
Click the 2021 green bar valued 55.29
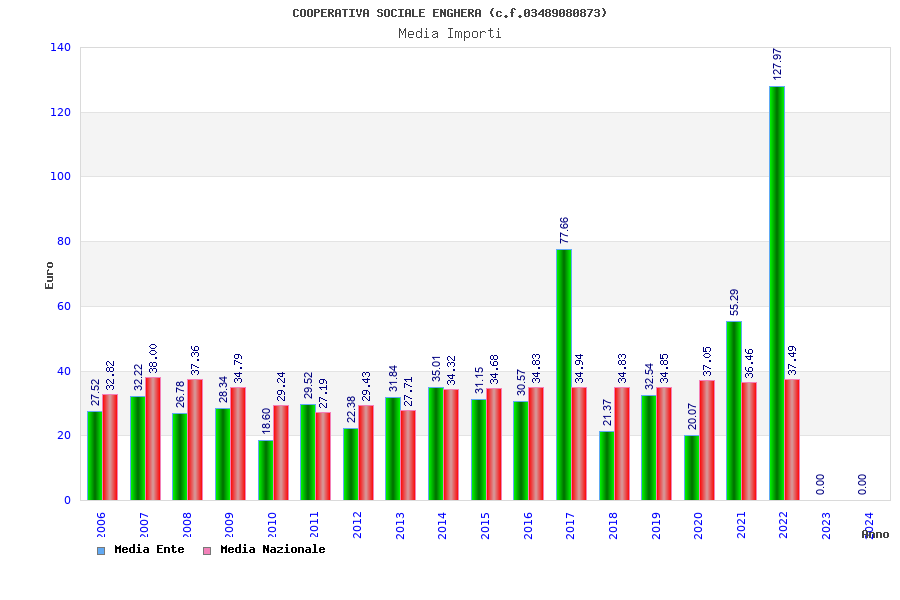click(734, 411)
